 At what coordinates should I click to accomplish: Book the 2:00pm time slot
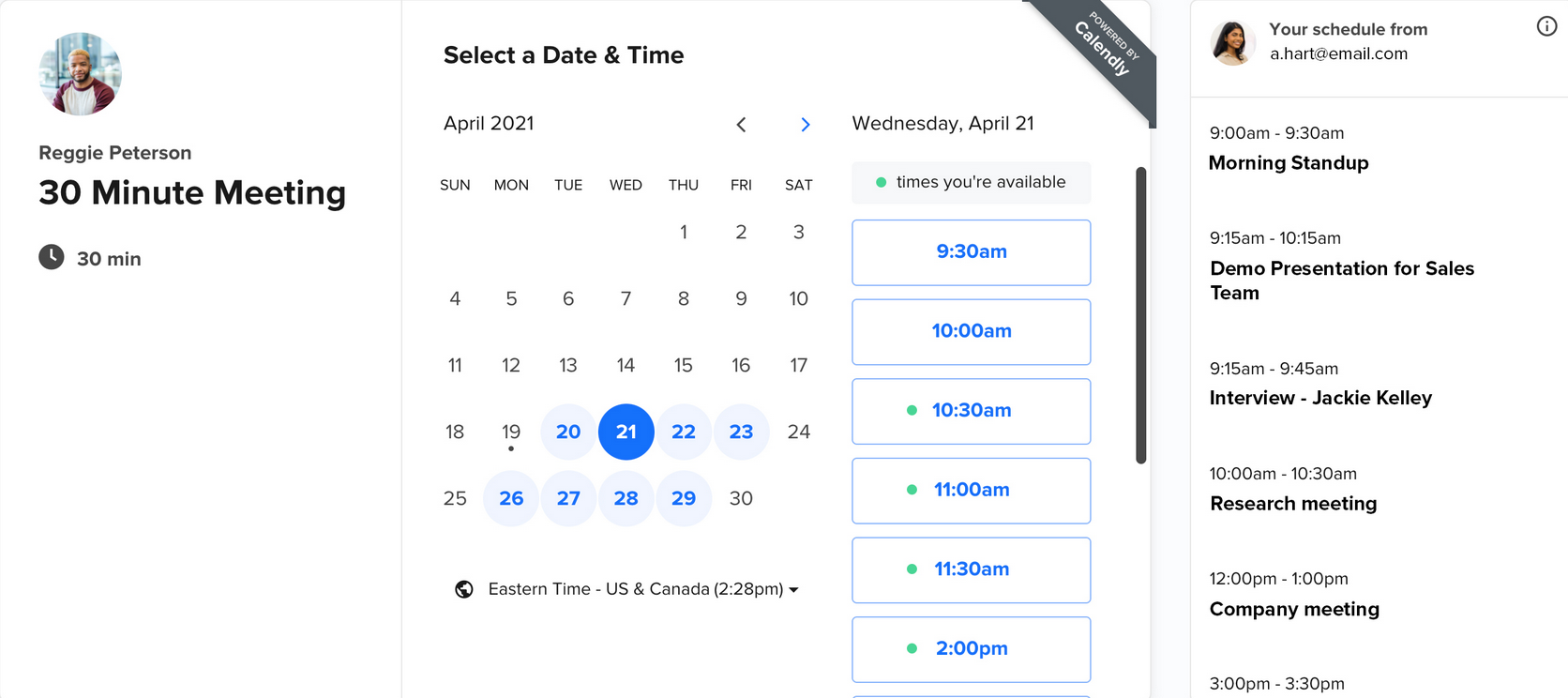(x=971, y=648)
